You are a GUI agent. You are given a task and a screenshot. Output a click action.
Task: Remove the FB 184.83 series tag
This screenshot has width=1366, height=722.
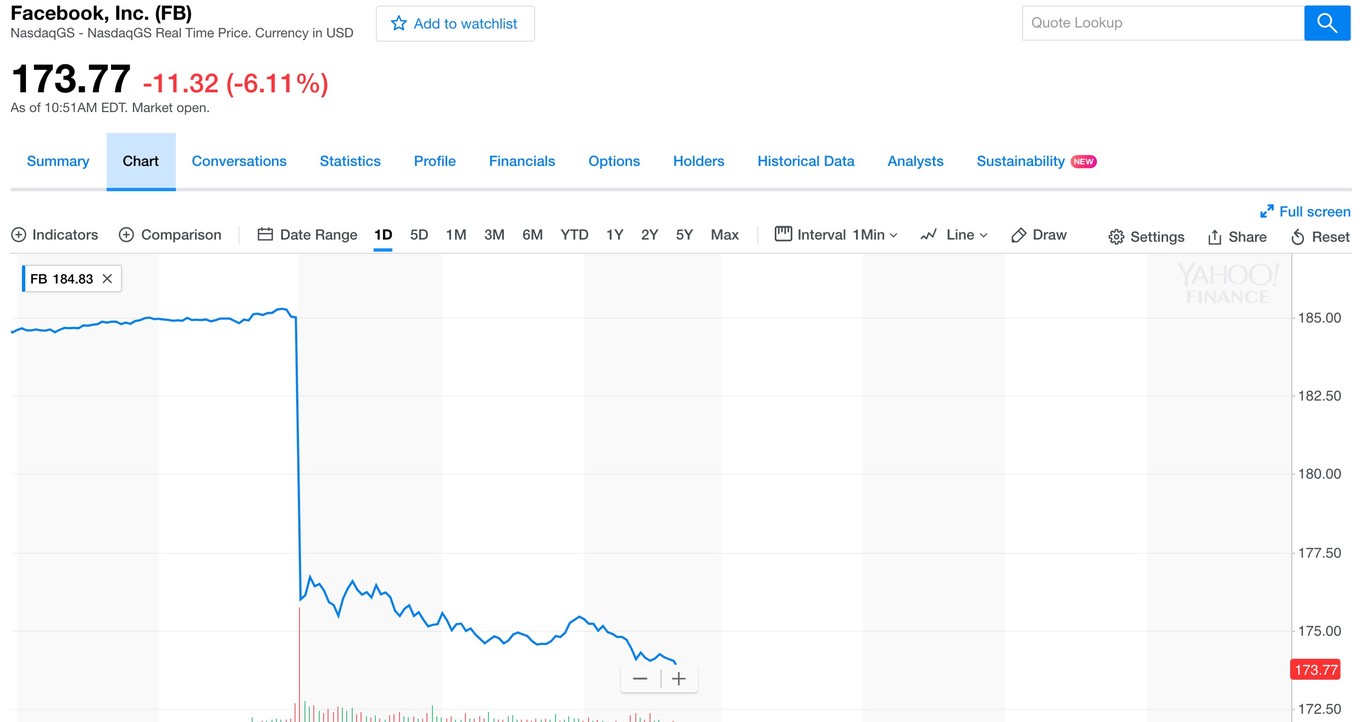pos(107,279)
